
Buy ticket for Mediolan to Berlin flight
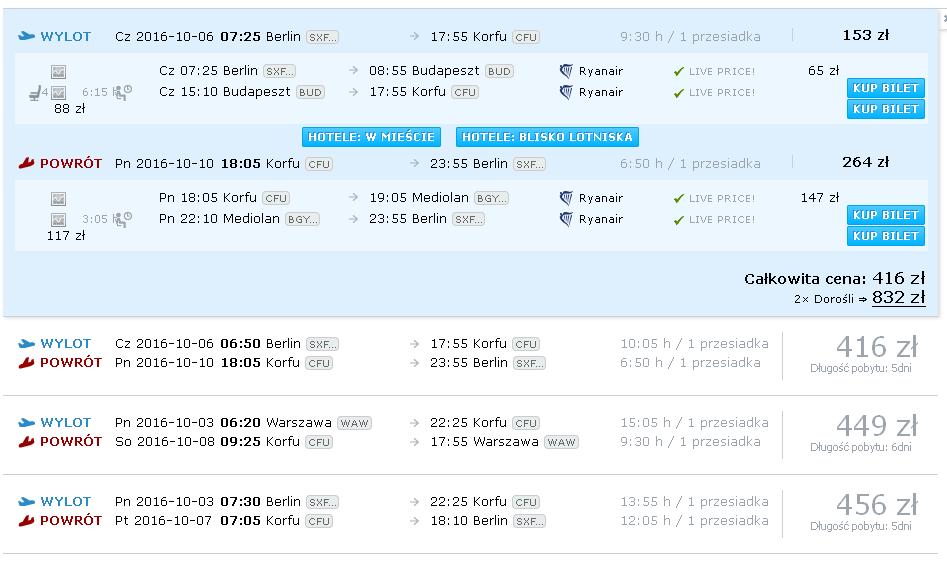tap(885, 236)
